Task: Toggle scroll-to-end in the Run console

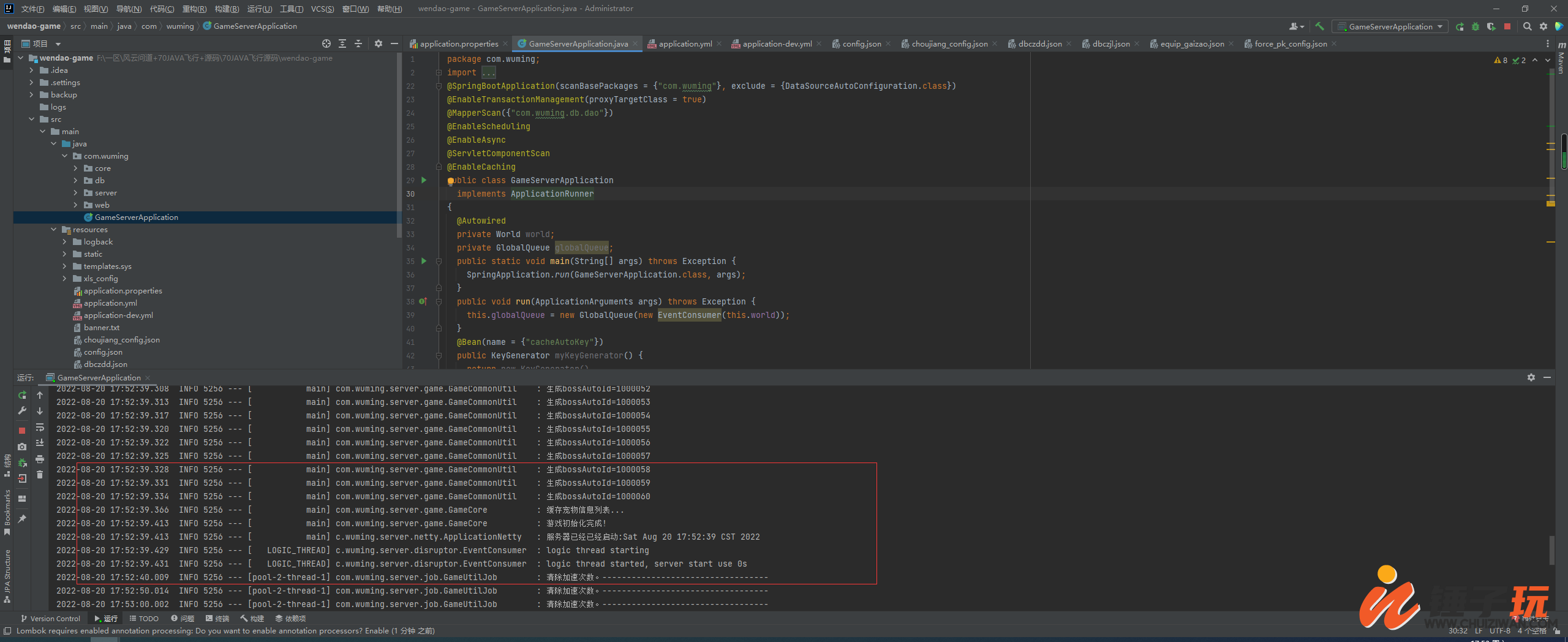Action: click(x=40, y=443)
